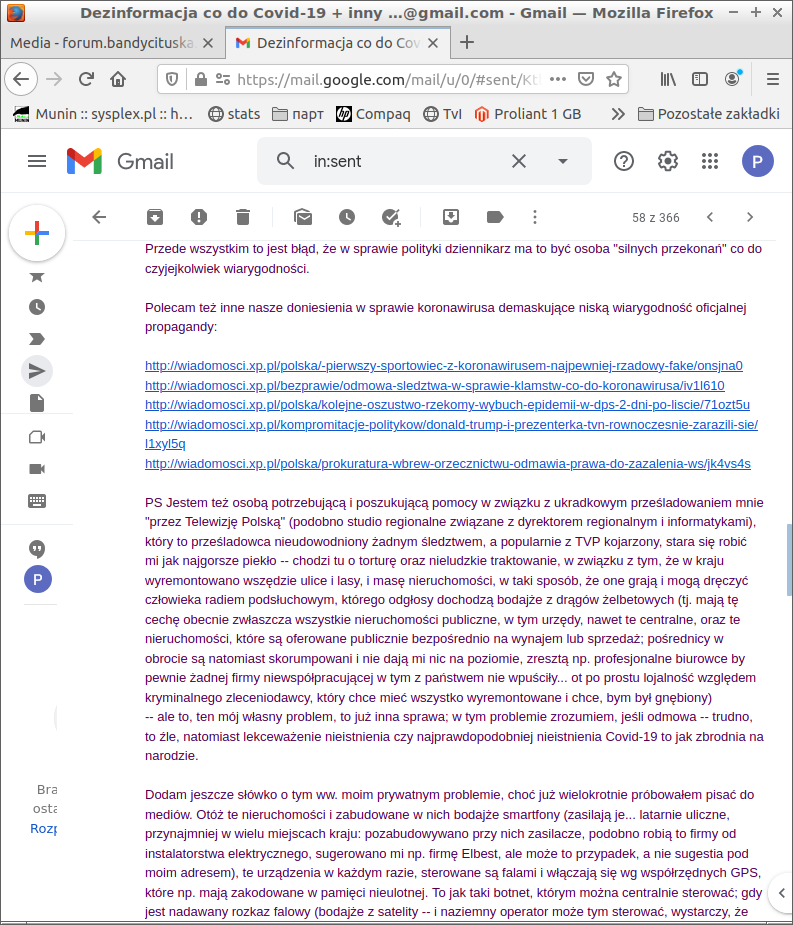The height and width of the screenshot is (925, 793).
Task: Open Sent folder in sidebar
Action: (x=37, y=370)
